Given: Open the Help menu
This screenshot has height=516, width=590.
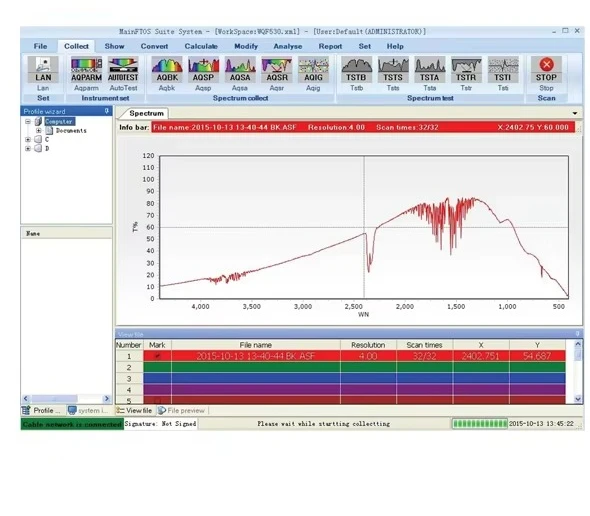Looking at the screenshot, I should coord(395,46).
